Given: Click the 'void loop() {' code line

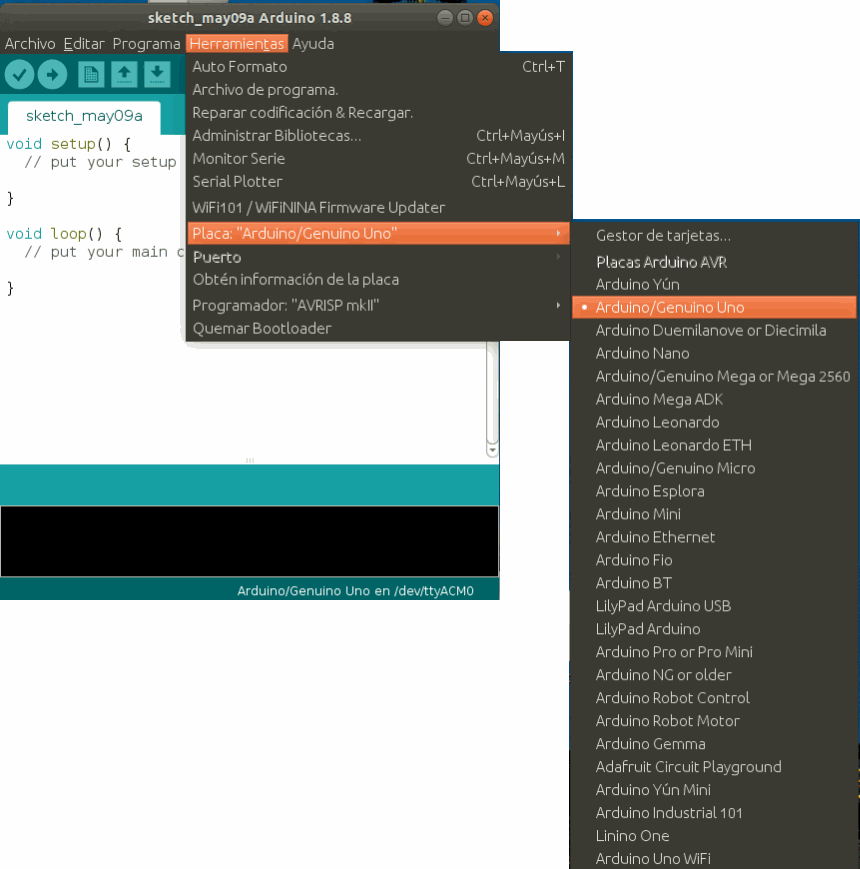Looking at the screenshot, I should (64, 234).
